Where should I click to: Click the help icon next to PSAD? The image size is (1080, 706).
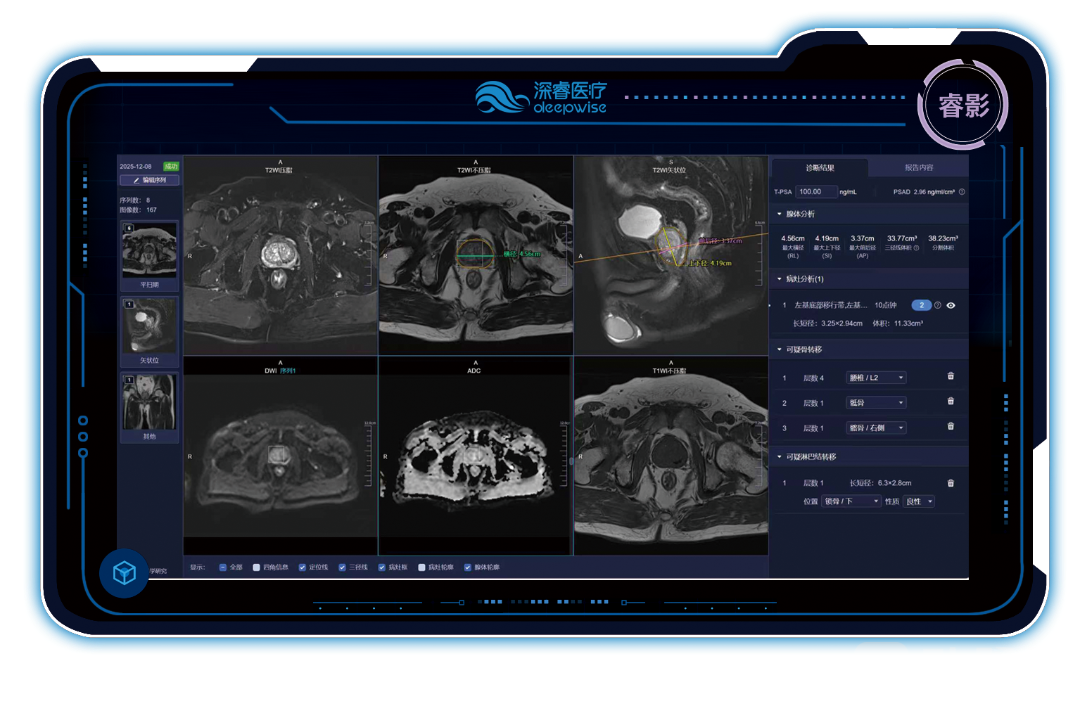coord(962,192)
